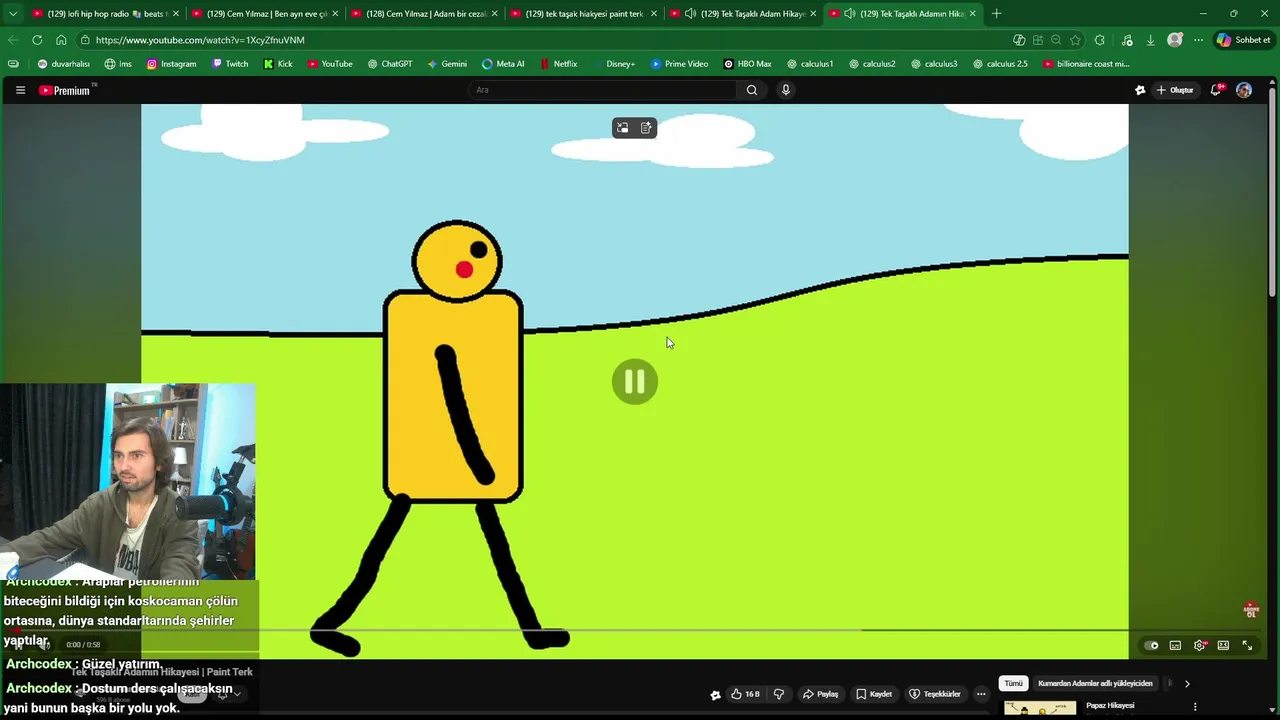The width and height of the screenshot is (1280, 720).
Task: Click the sparkle icon beside Oluştur
Action: coord(1140,90)
